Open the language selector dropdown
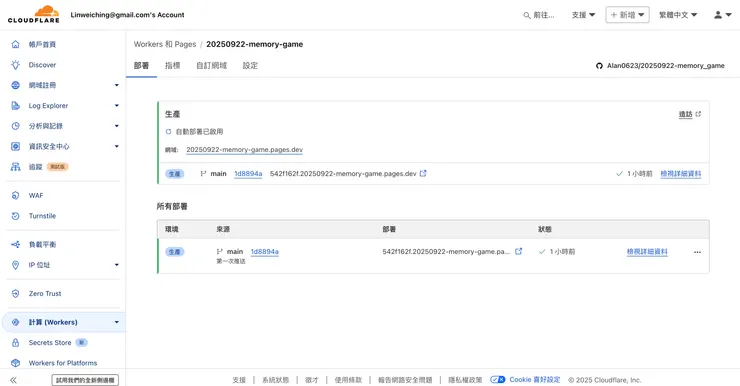Image resolution: width=740 pixels, height=386 pixels. pyautogui.click(x=678, y=15)
